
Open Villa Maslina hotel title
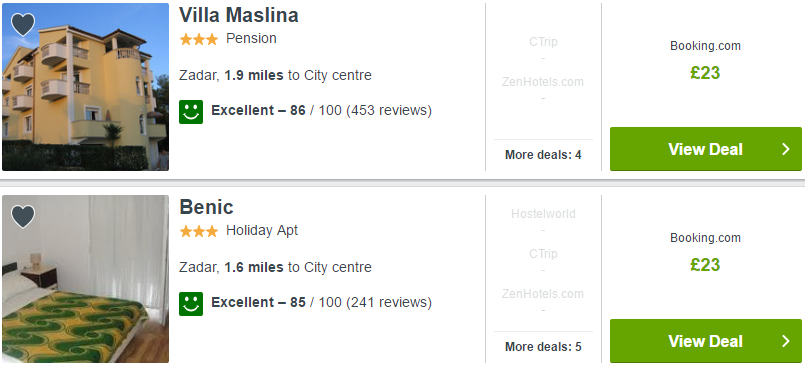pyautogui.click(x=239, y=15)
